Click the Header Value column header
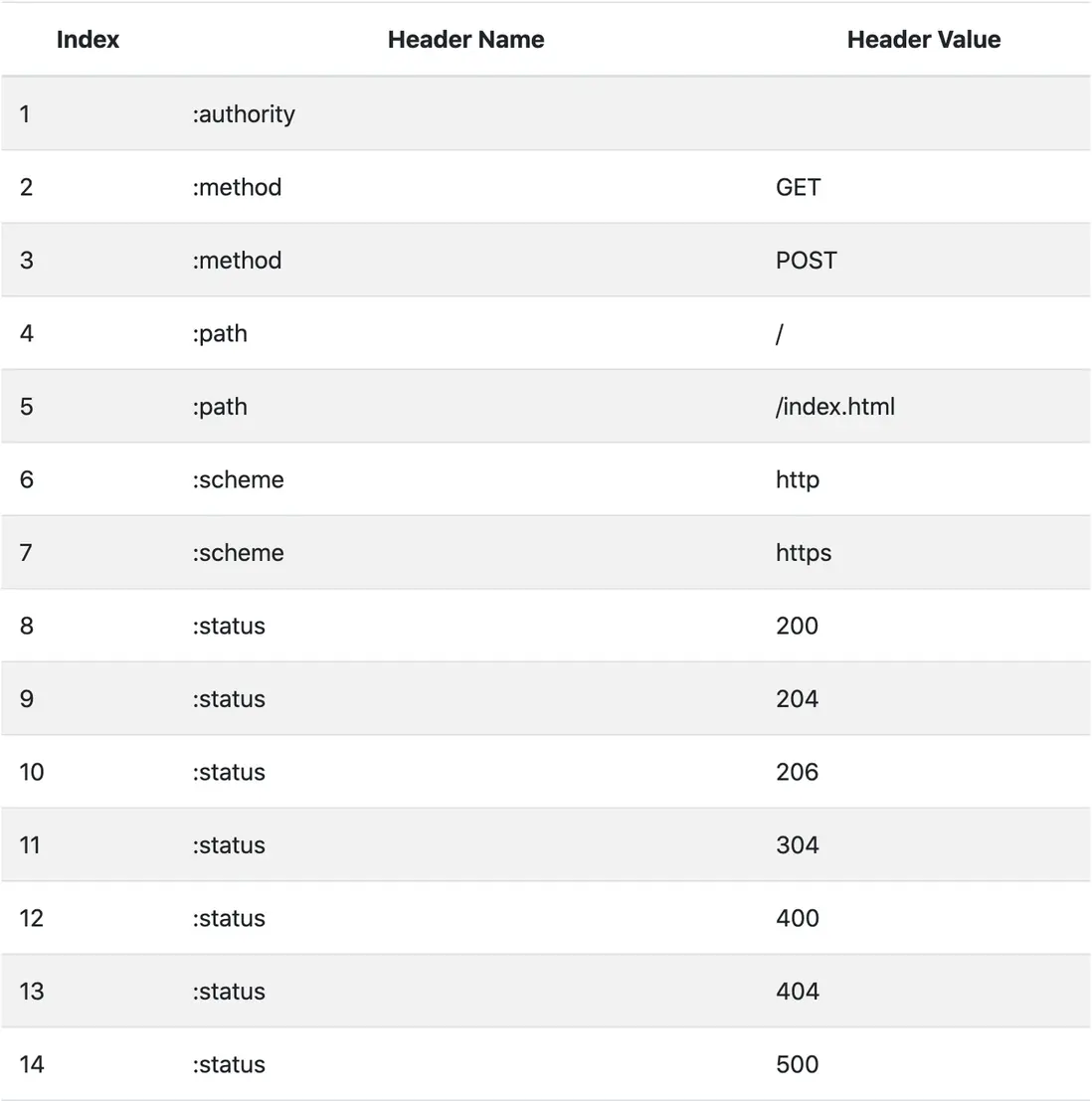Image resolution: width=1092 pixels, height=1101 pixels. click(x=923, y=40)
